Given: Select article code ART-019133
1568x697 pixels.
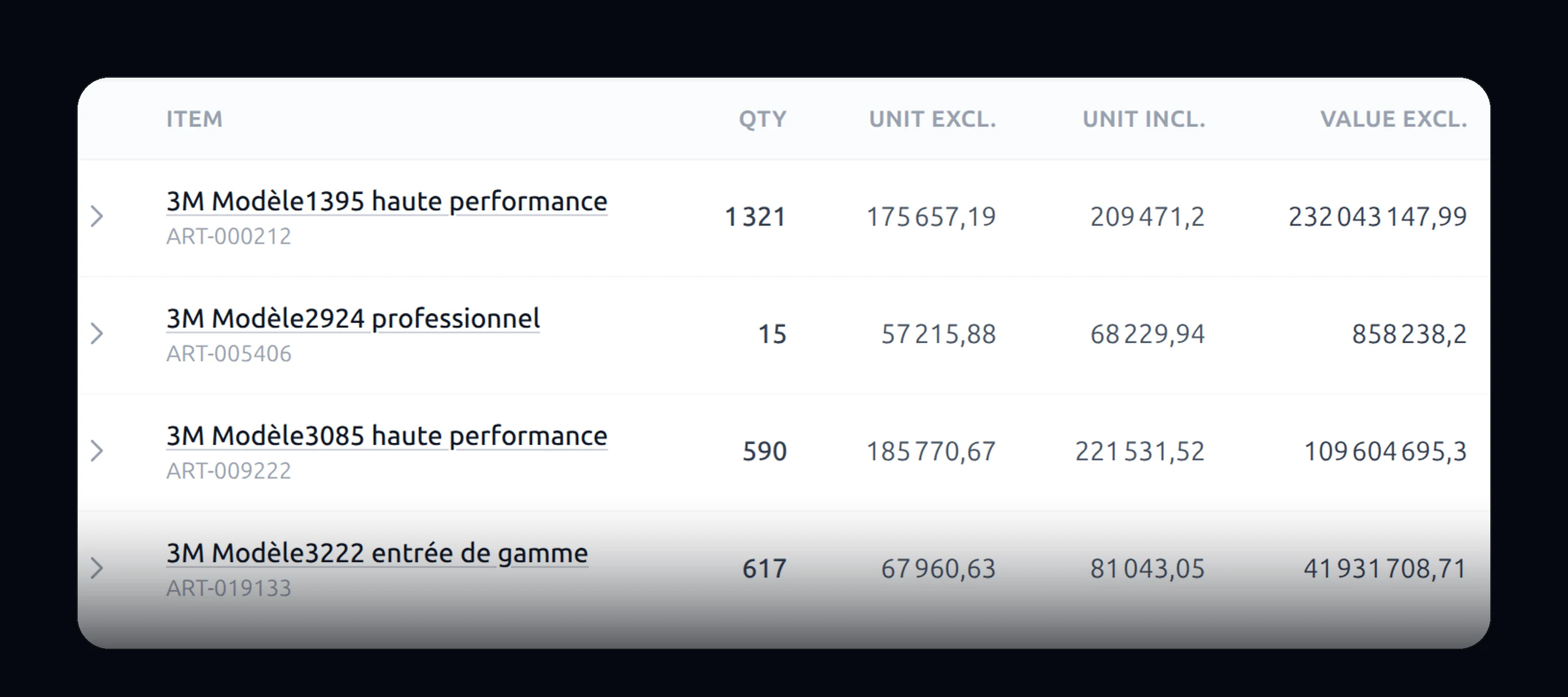Looking at the screenshot, I should (x=229, y=589).
